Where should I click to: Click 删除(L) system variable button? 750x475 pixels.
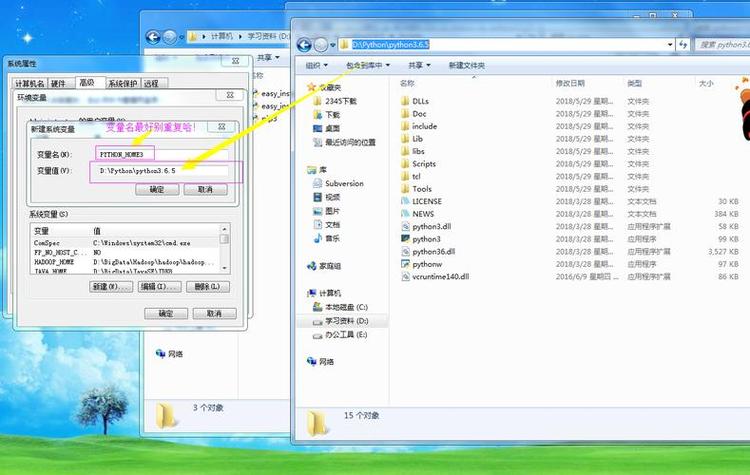click(x=208, y=287)
